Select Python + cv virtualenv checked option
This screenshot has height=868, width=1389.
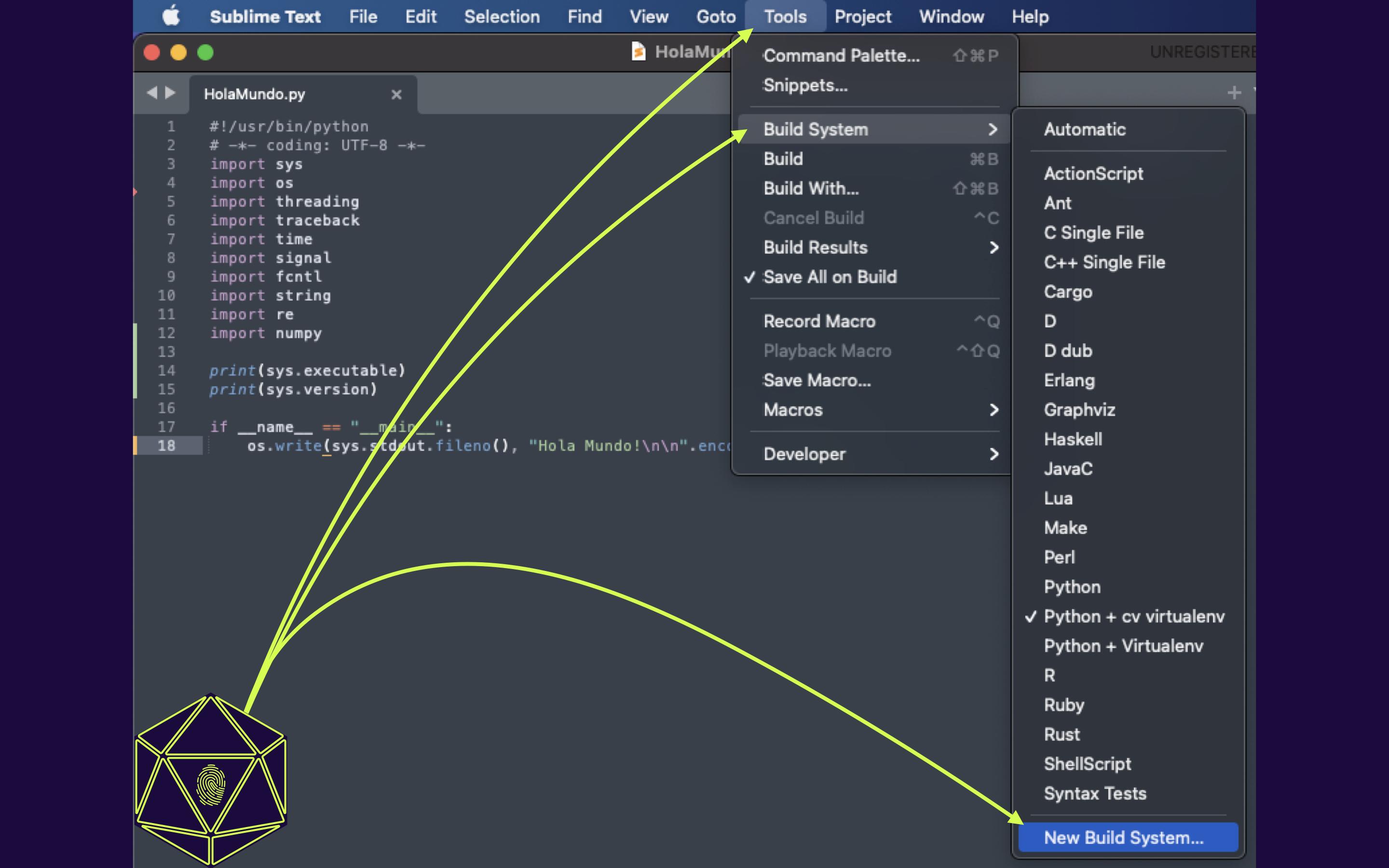pyautogui.click(x=1134, y=616)
